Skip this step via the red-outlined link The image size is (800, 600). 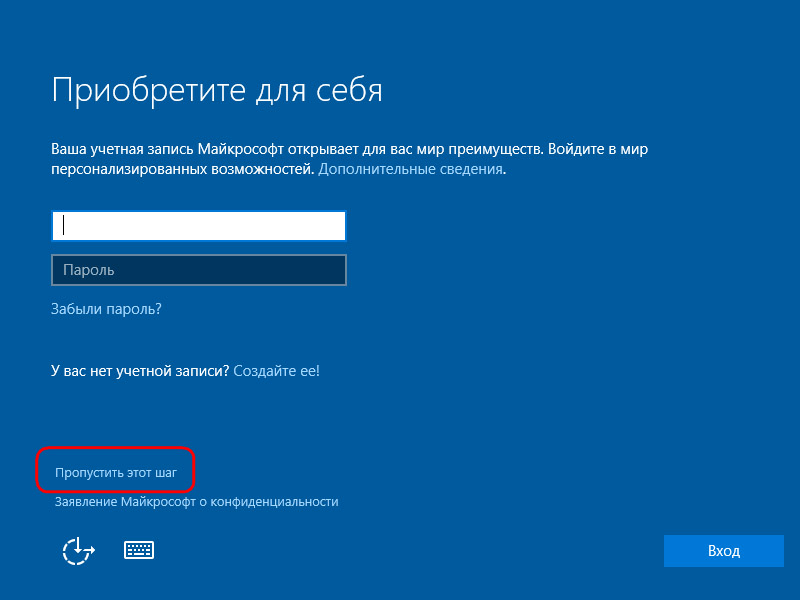[116, 472]
